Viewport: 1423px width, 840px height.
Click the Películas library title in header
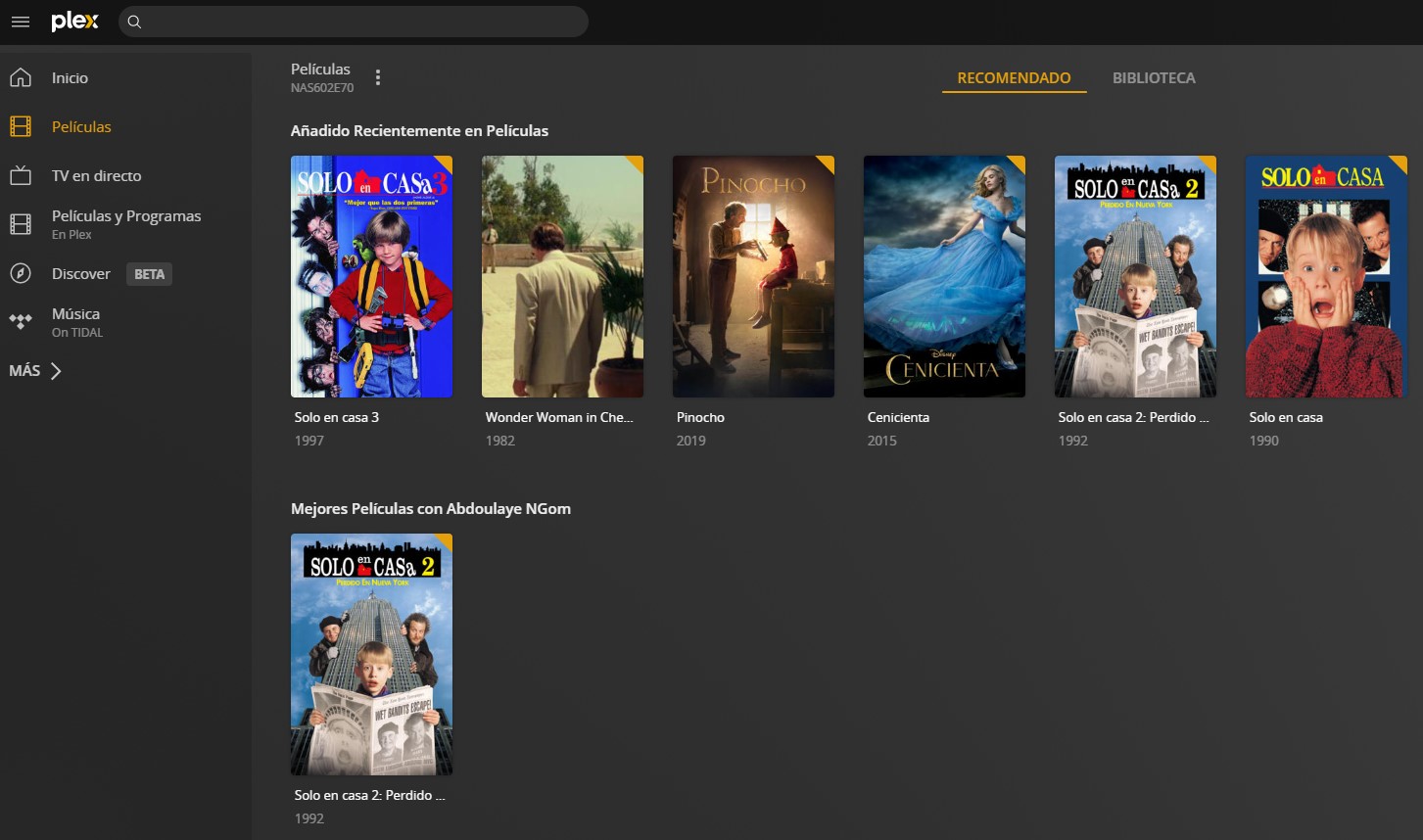[x=320, y=69]
